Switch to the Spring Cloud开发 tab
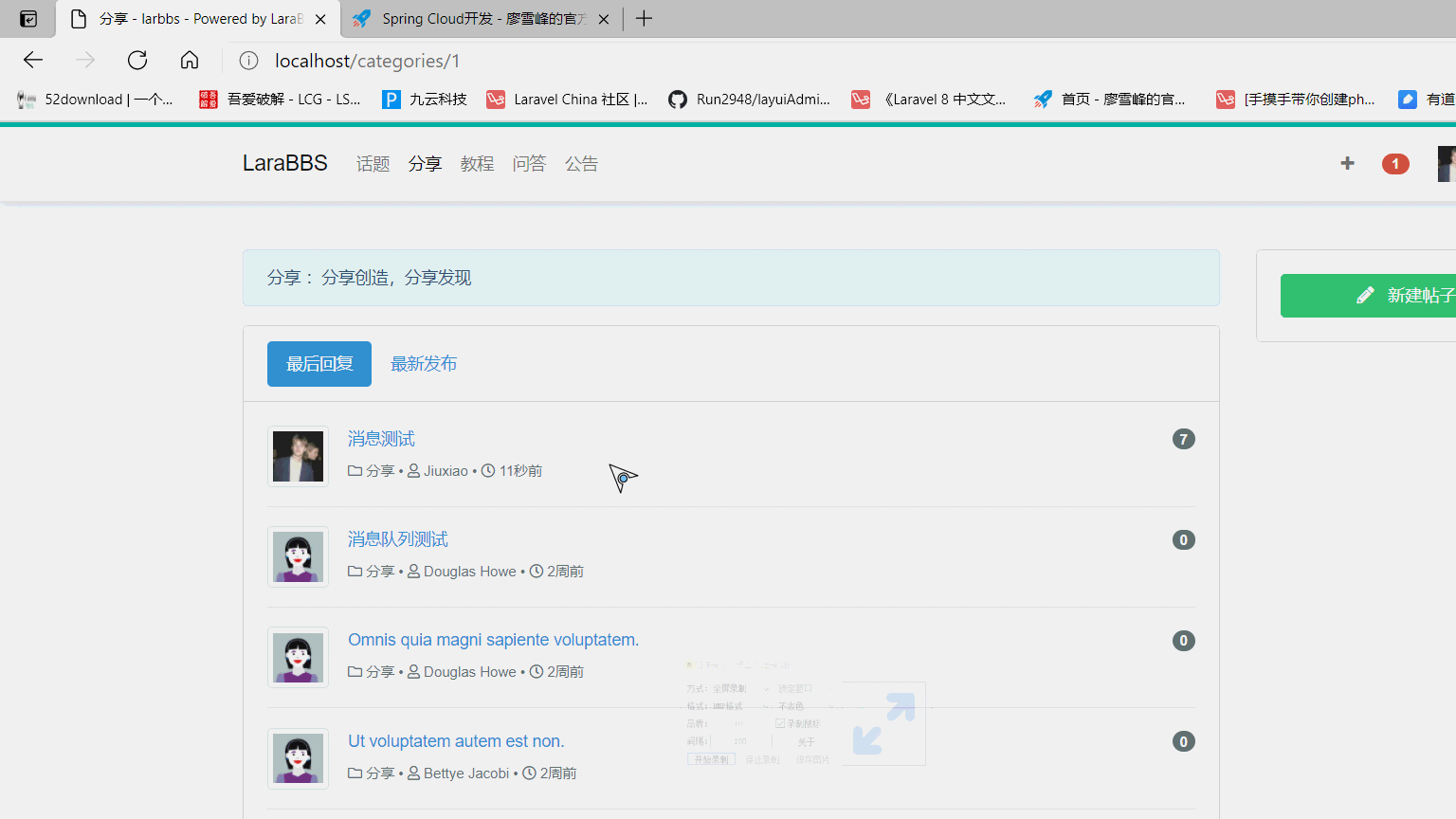 (x=474, y=19)
